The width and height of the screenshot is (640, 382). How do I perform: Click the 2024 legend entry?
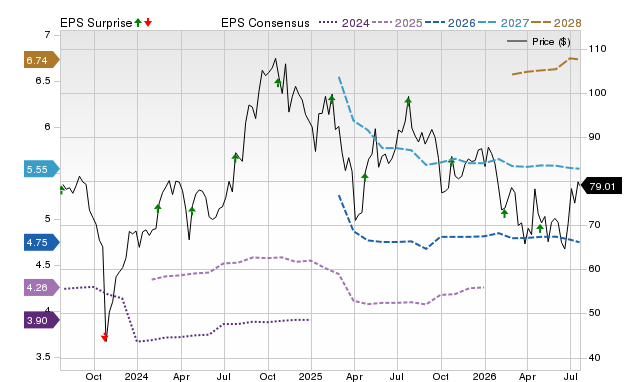344,23
